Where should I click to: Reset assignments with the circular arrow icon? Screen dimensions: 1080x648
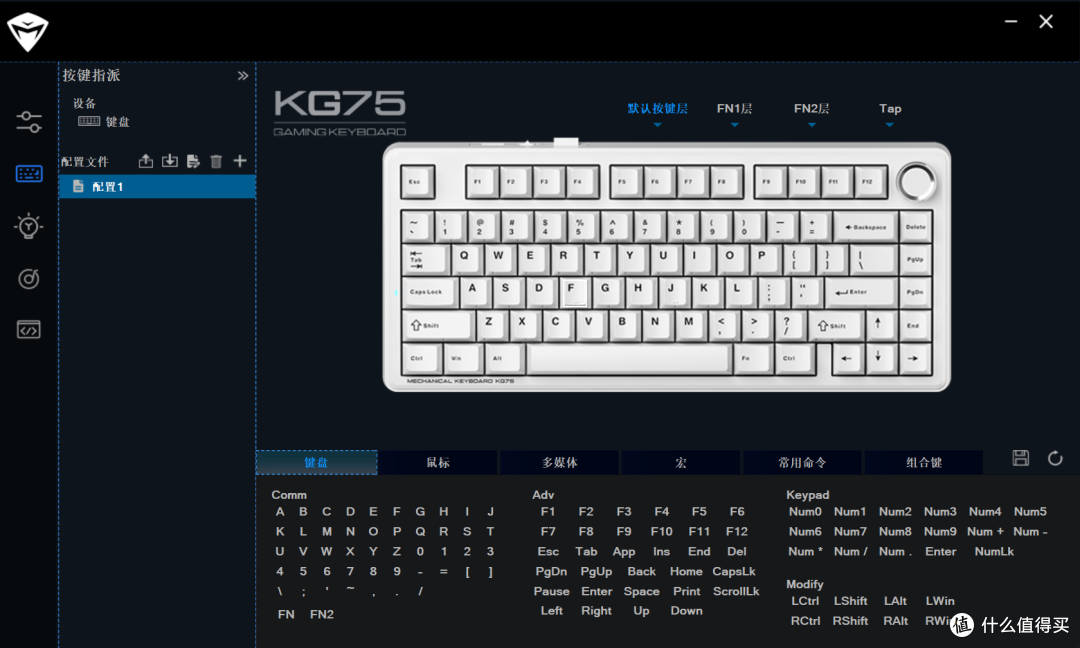pos(1055,458)
